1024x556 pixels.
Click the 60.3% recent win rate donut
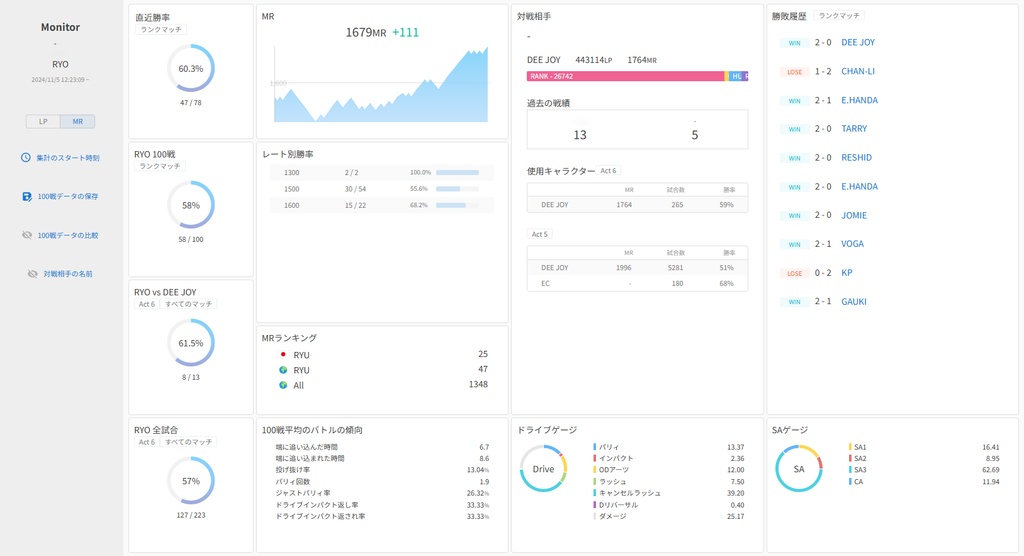tap(191, 68)
